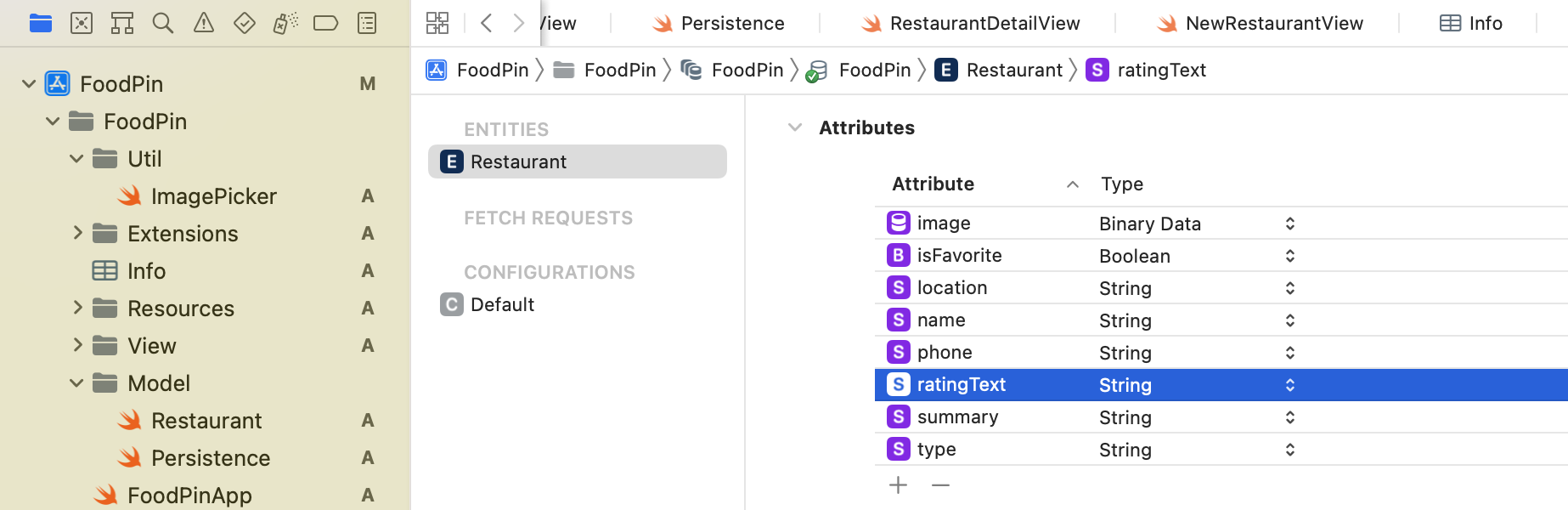The image size is (1568, 510).
Task: Collapse the Model folder
Action: [76, 382]
